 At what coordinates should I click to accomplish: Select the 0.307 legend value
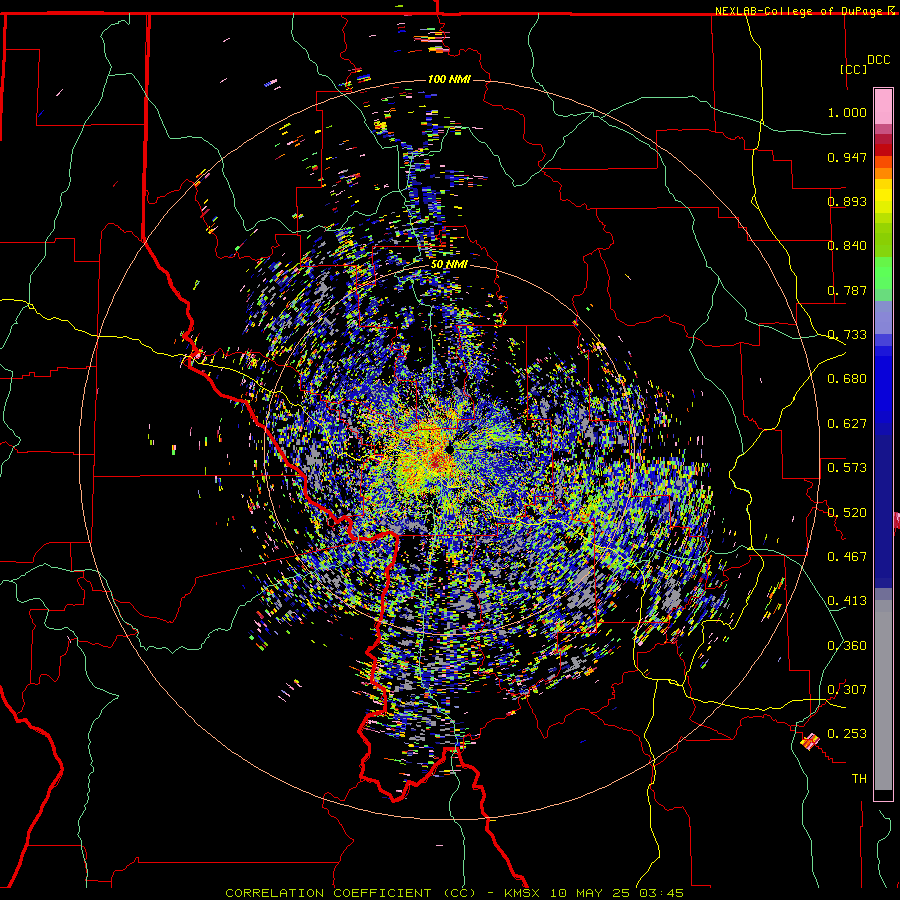coord(847,690)
